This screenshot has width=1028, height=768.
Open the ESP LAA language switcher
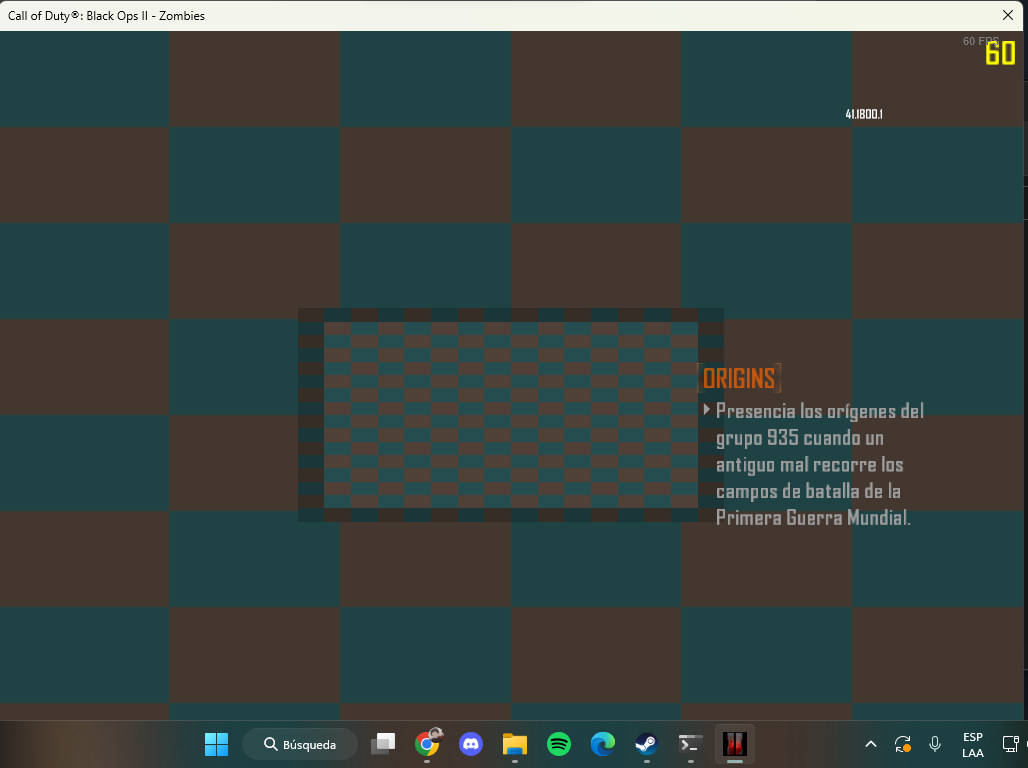pos(973,744)
